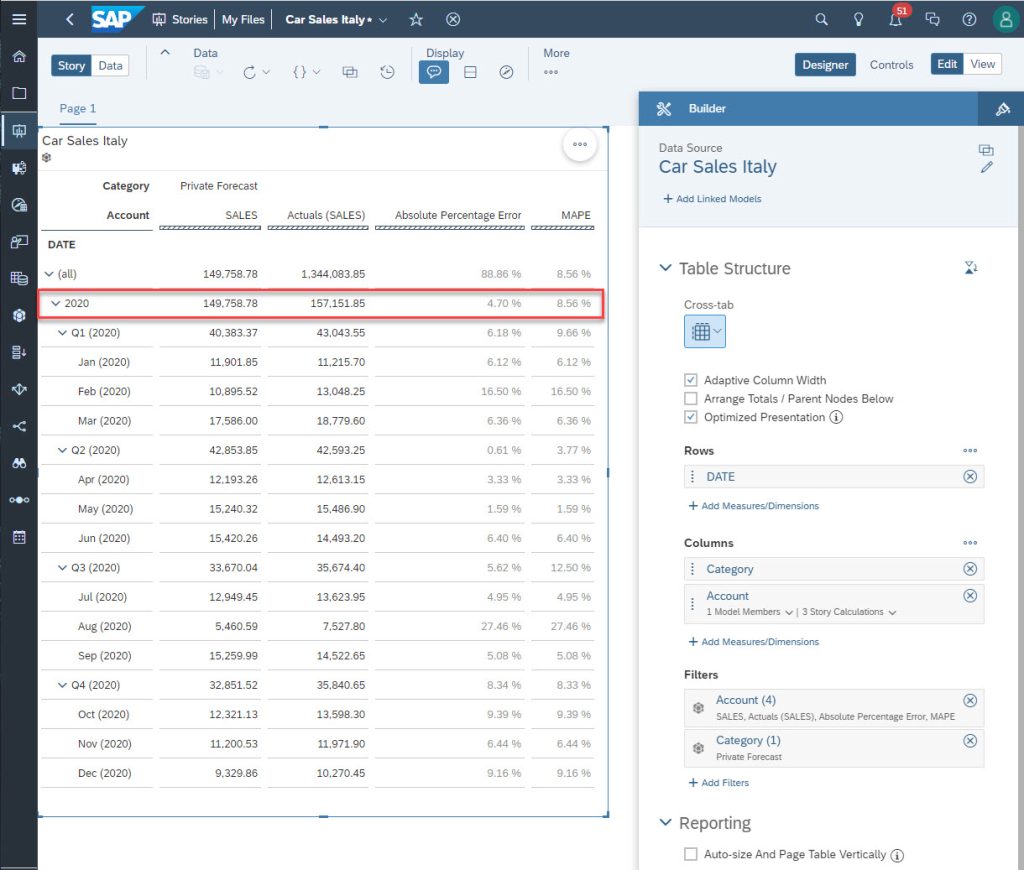Viewport: 1024px width, 870px height.
Task: Click Add Measures/Dimensions under Rows
Action: pyautogui.click(x=754, y=506)
